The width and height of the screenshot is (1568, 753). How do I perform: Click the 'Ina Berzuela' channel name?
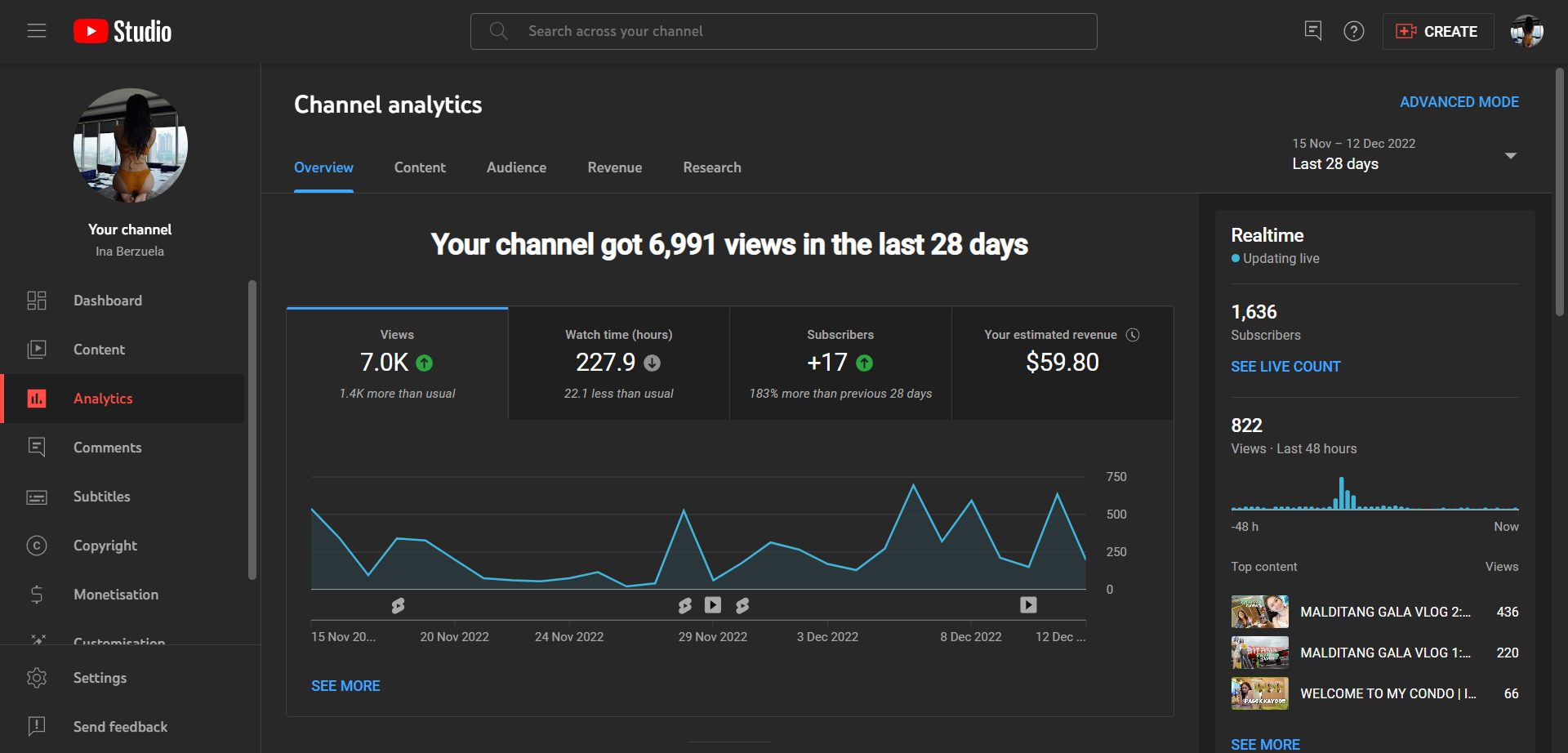130,252
